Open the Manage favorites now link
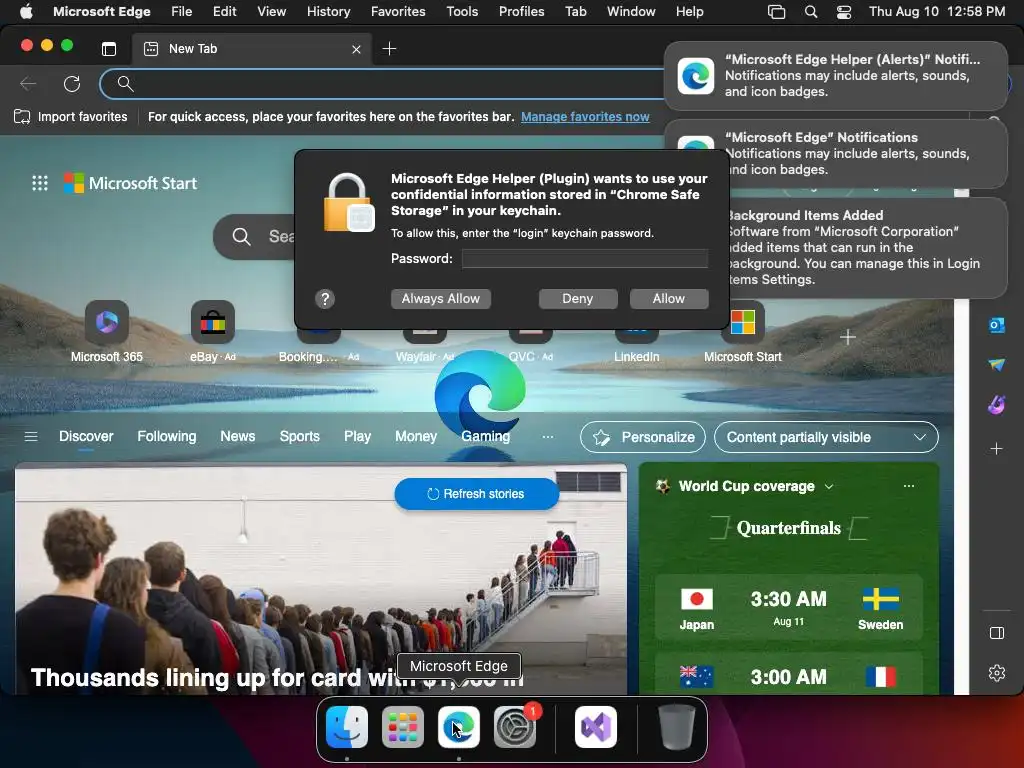This screenshot has height=768, width=1024. [x=585, y=117]
